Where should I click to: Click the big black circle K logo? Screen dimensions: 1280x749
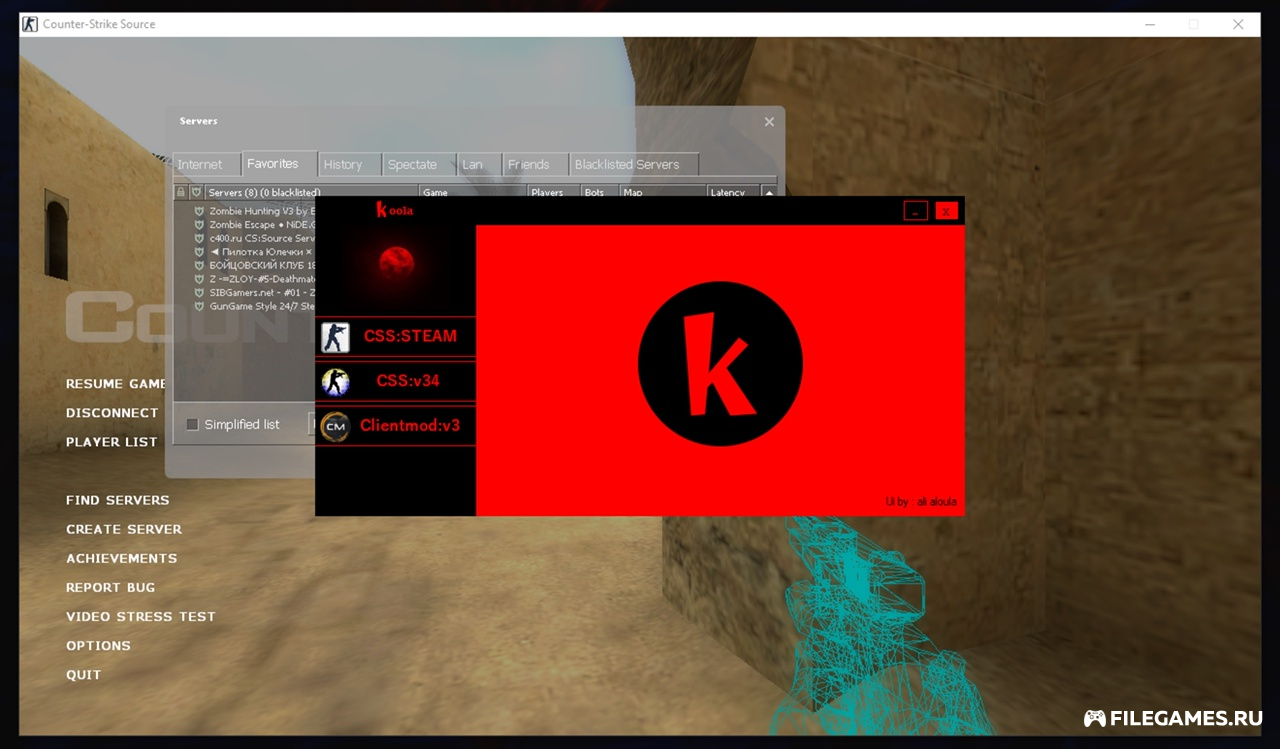[720, 364]
